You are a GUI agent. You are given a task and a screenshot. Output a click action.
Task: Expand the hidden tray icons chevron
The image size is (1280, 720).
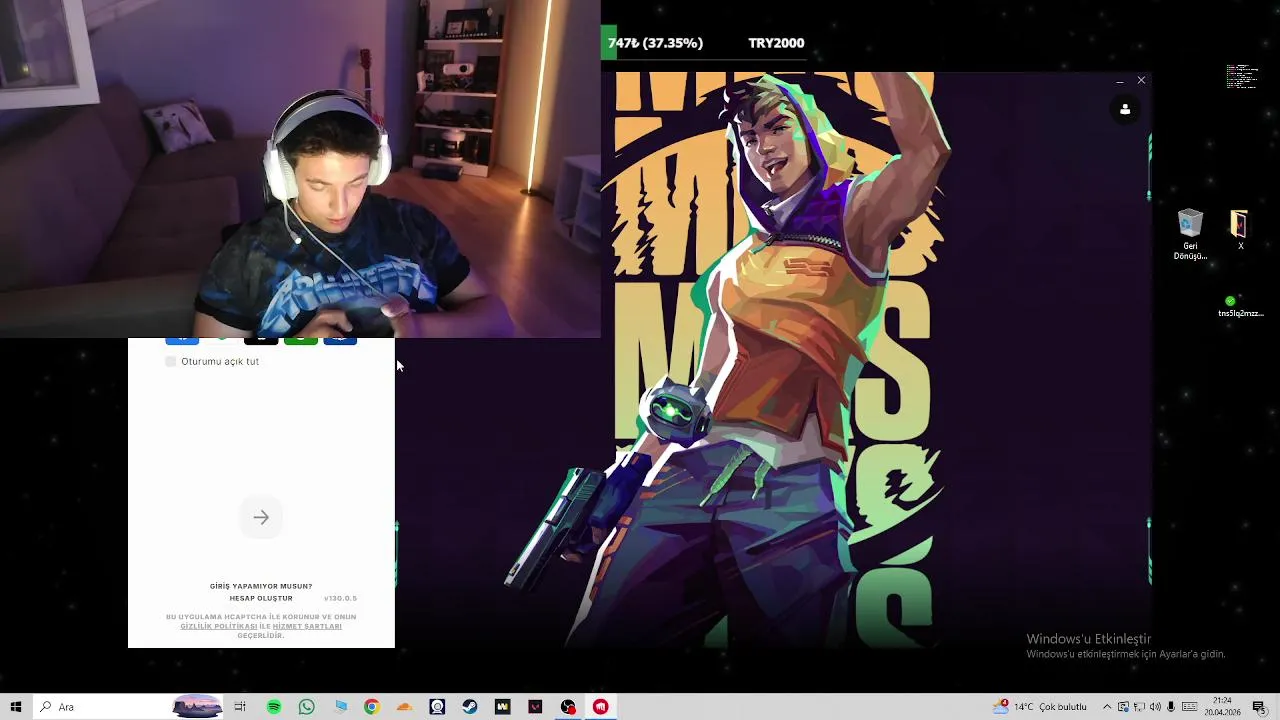pyautogui.click(x=1106, y=707)
